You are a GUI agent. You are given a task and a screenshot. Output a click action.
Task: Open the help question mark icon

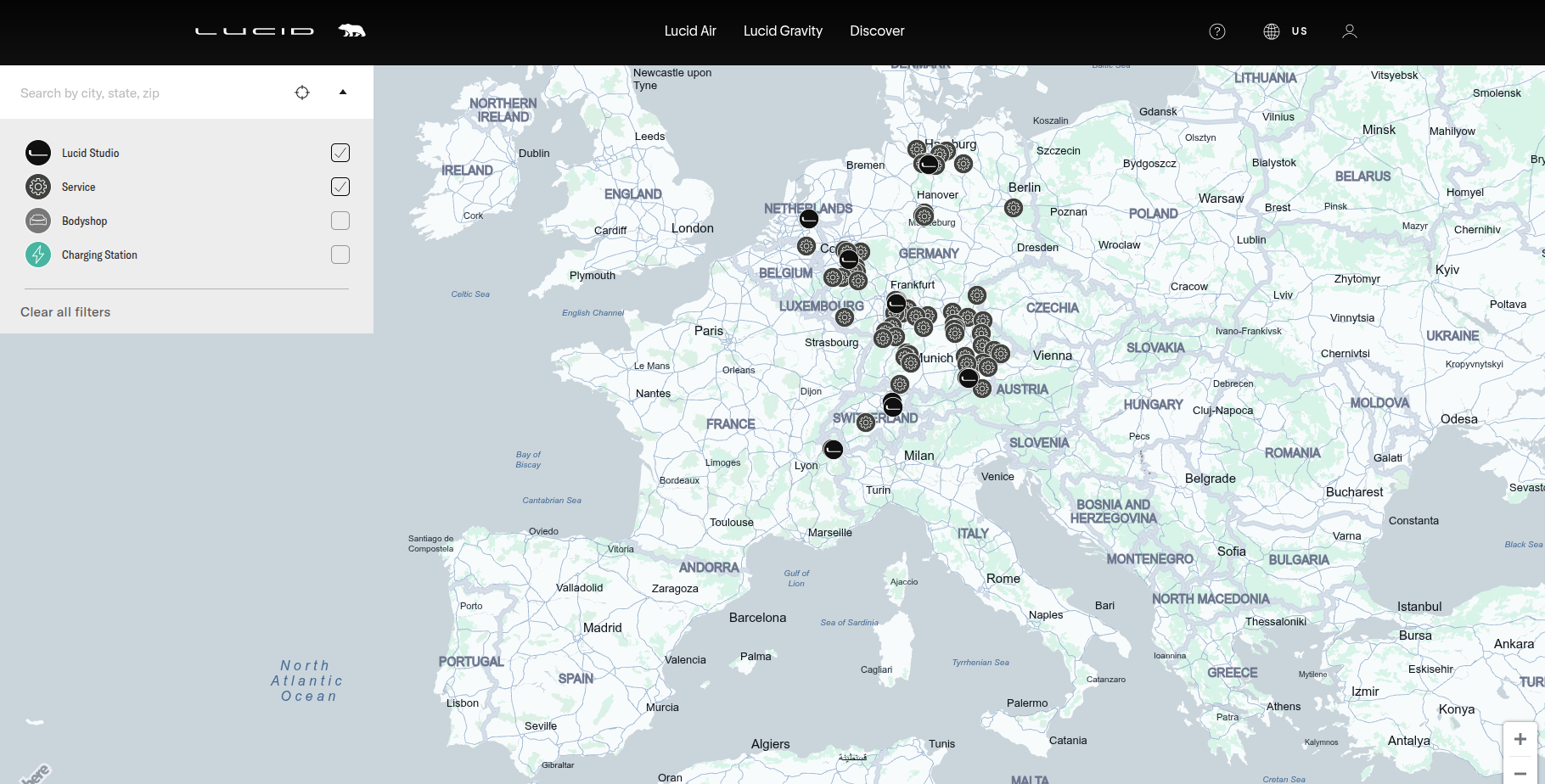point(1216,31)
